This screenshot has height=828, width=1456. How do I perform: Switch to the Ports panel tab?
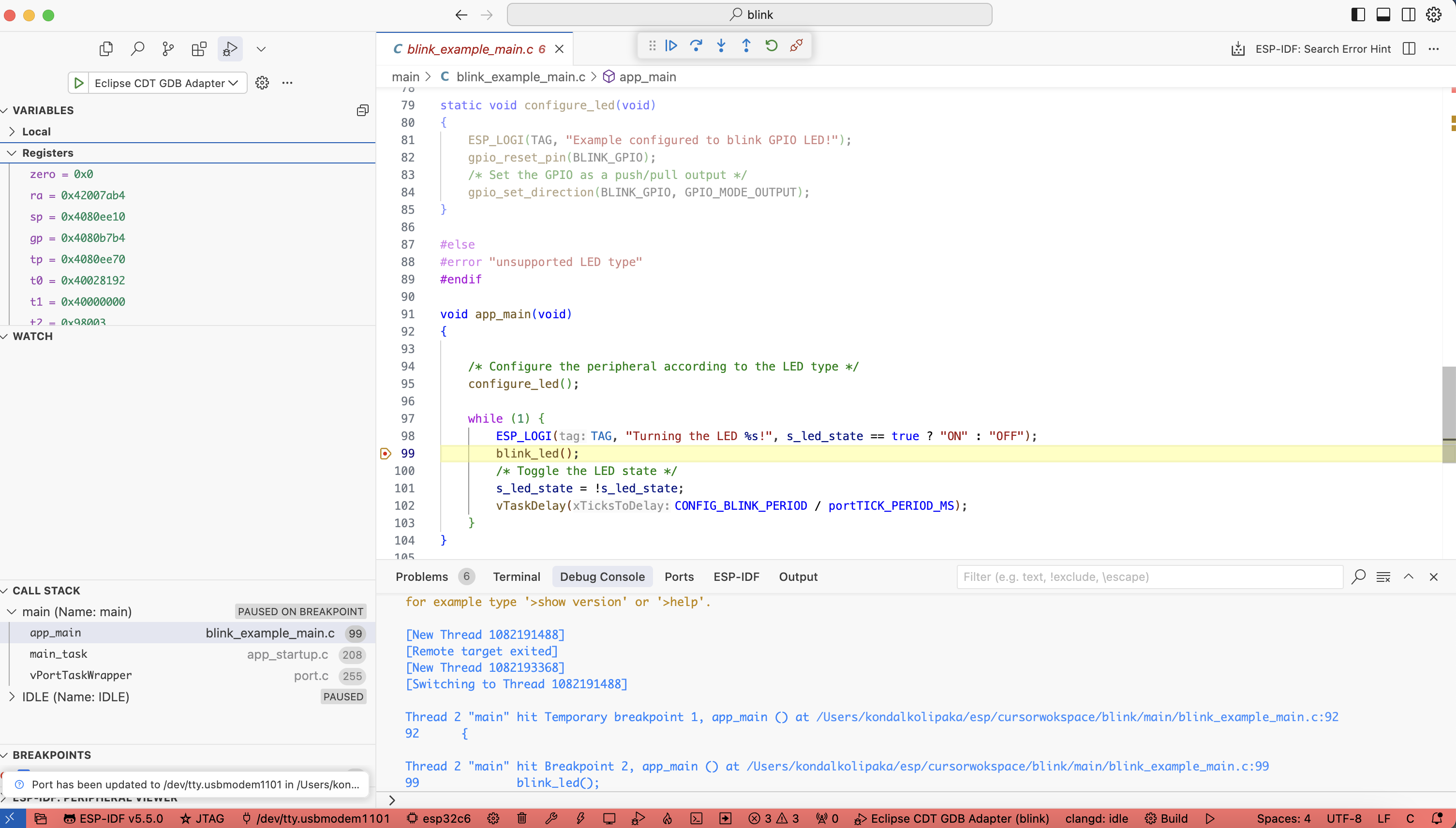tap(679, 577)
